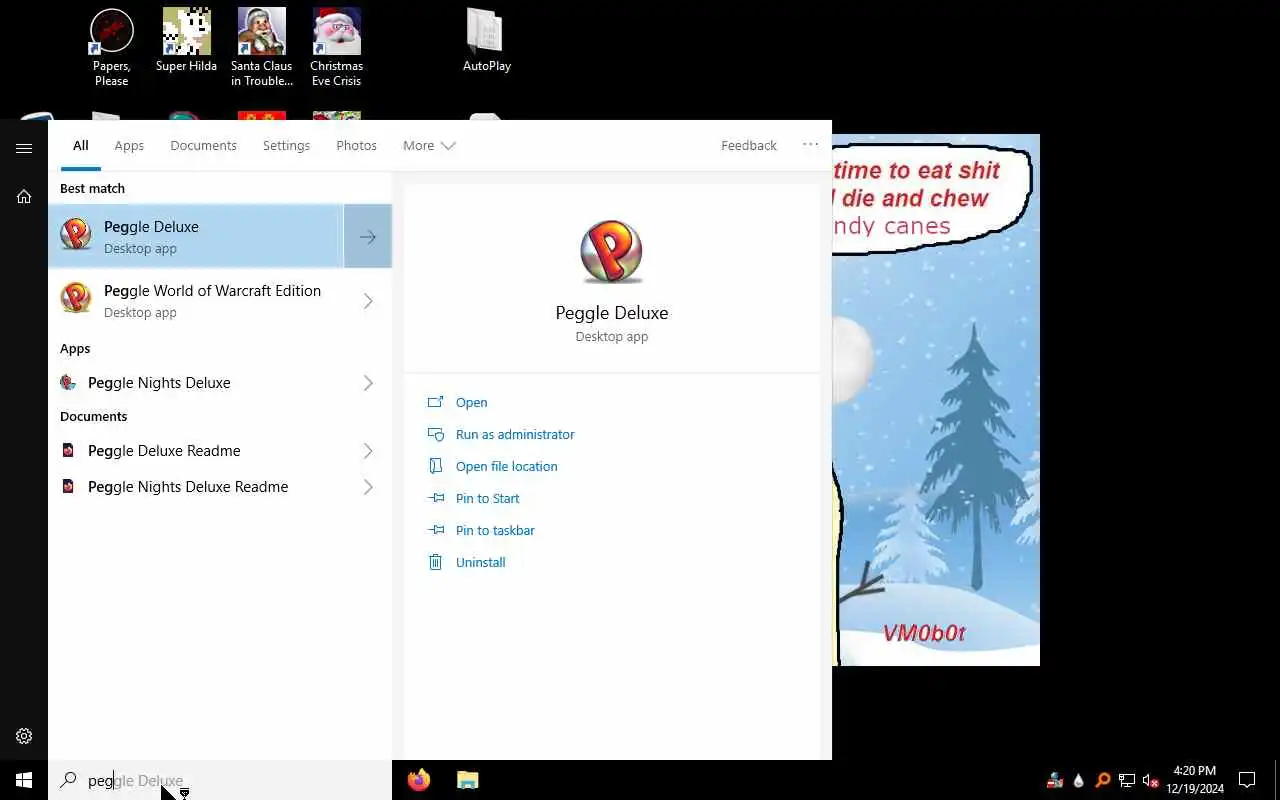
Task: Click the first system tray icon left of water drop
Action: tap(1055, 780)
